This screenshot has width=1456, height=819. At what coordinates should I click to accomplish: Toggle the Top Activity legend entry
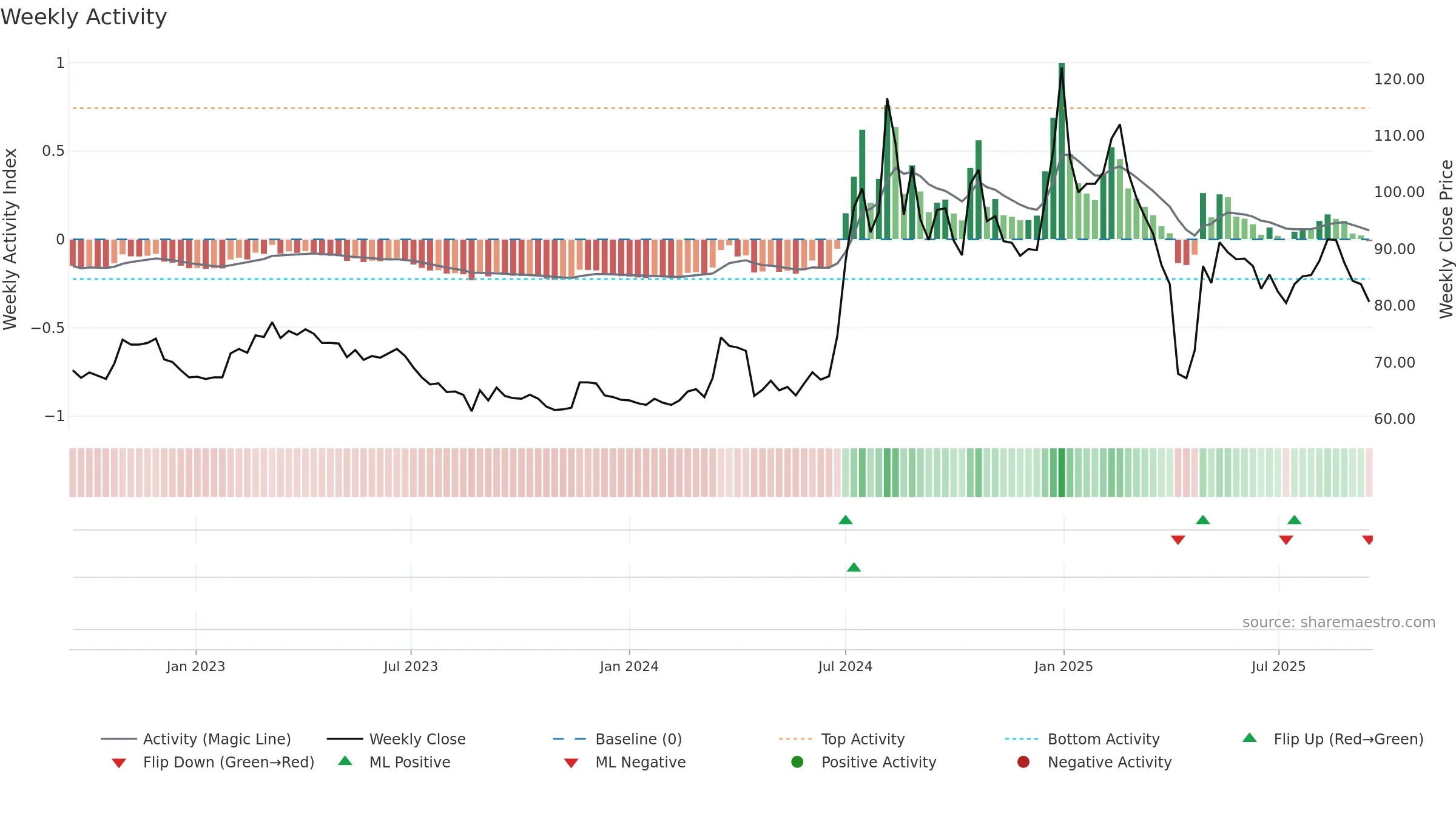(841, 739)
